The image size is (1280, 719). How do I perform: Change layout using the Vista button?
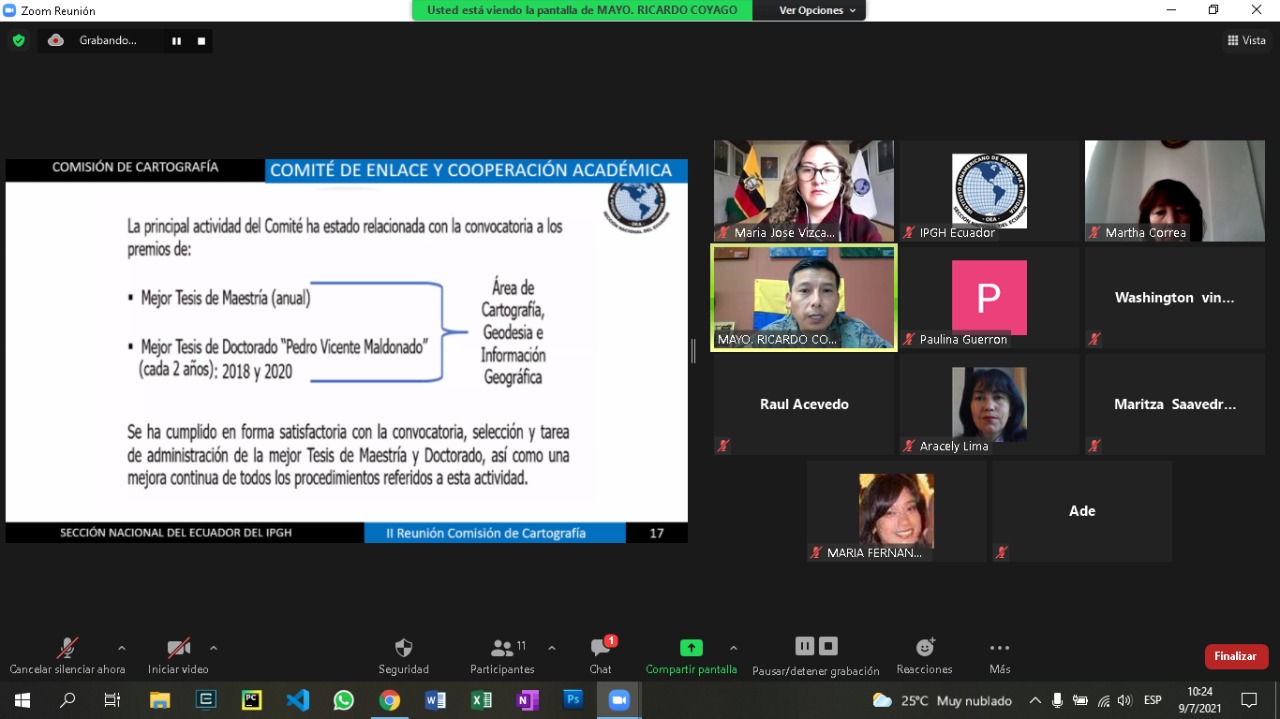[1246, 41]
